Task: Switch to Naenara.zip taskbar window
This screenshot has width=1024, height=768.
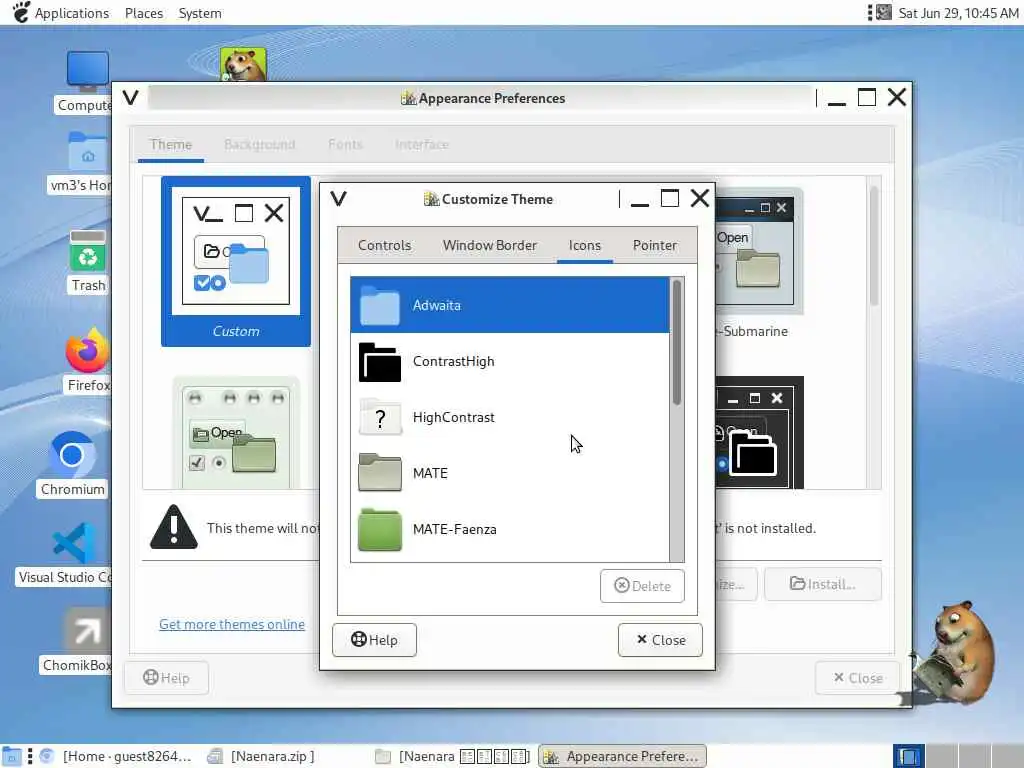Action: [261, 756]
